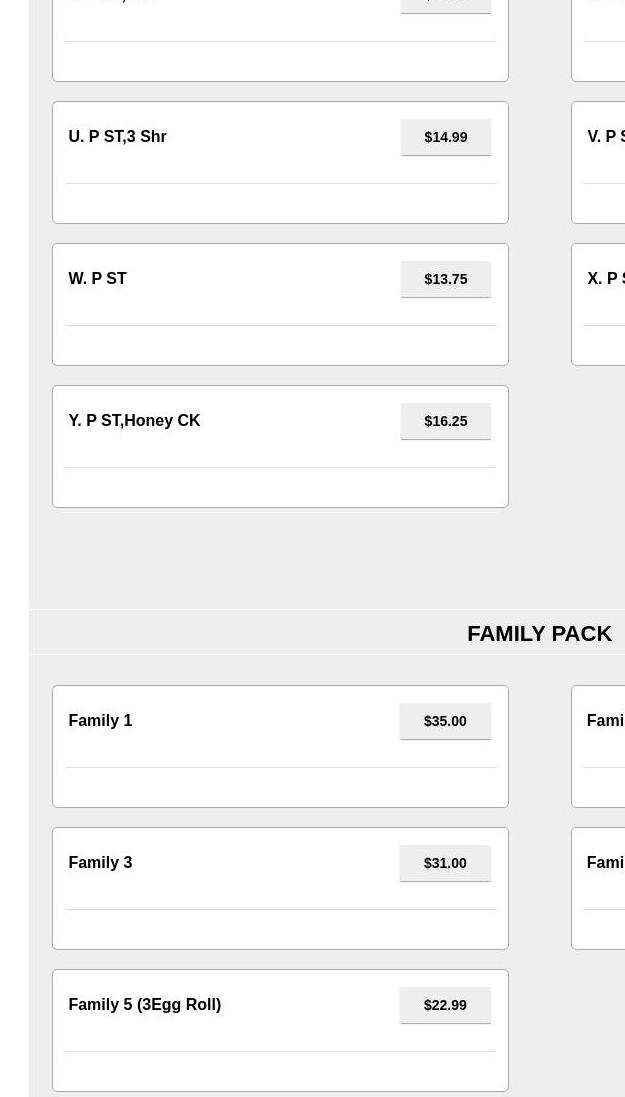Select the cut-off V. P S item

click(x=606, y=137)
